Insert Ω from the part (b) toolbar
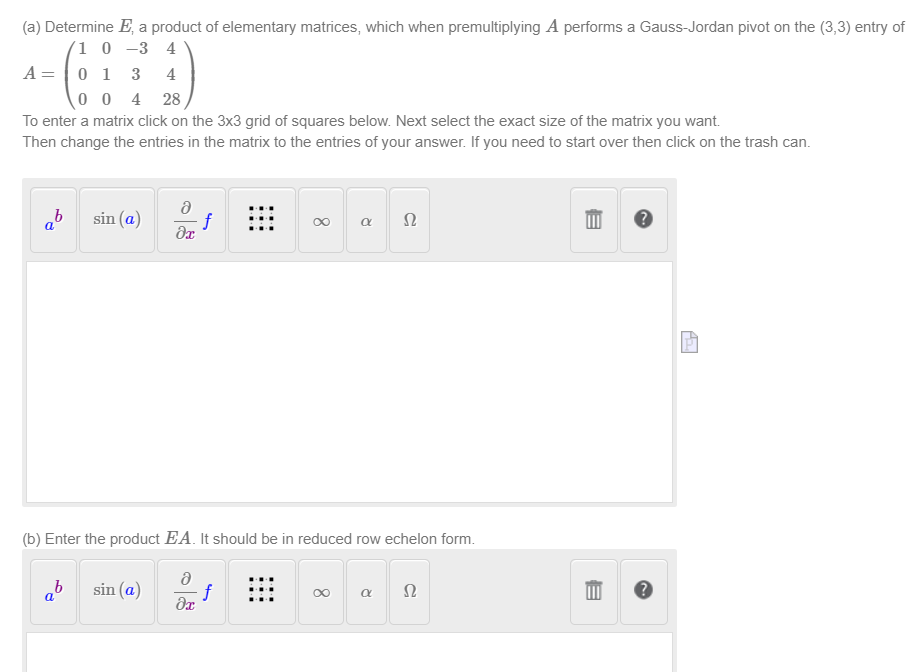 click(408, 592)
